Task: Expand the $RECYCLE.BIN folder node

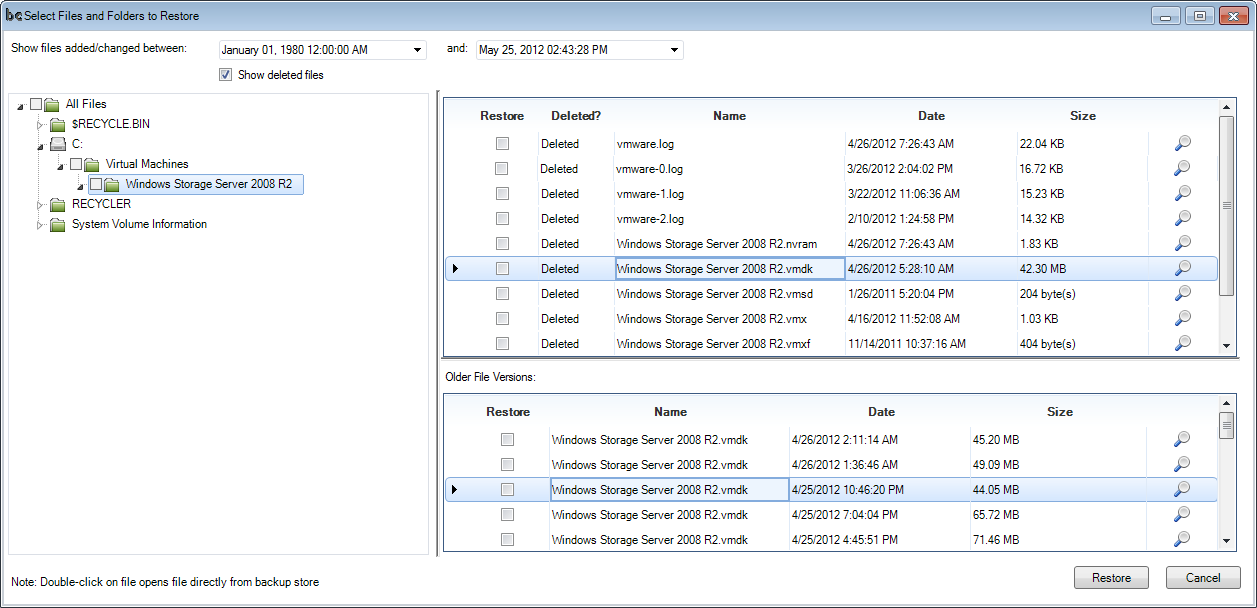Action: point(41,124)
